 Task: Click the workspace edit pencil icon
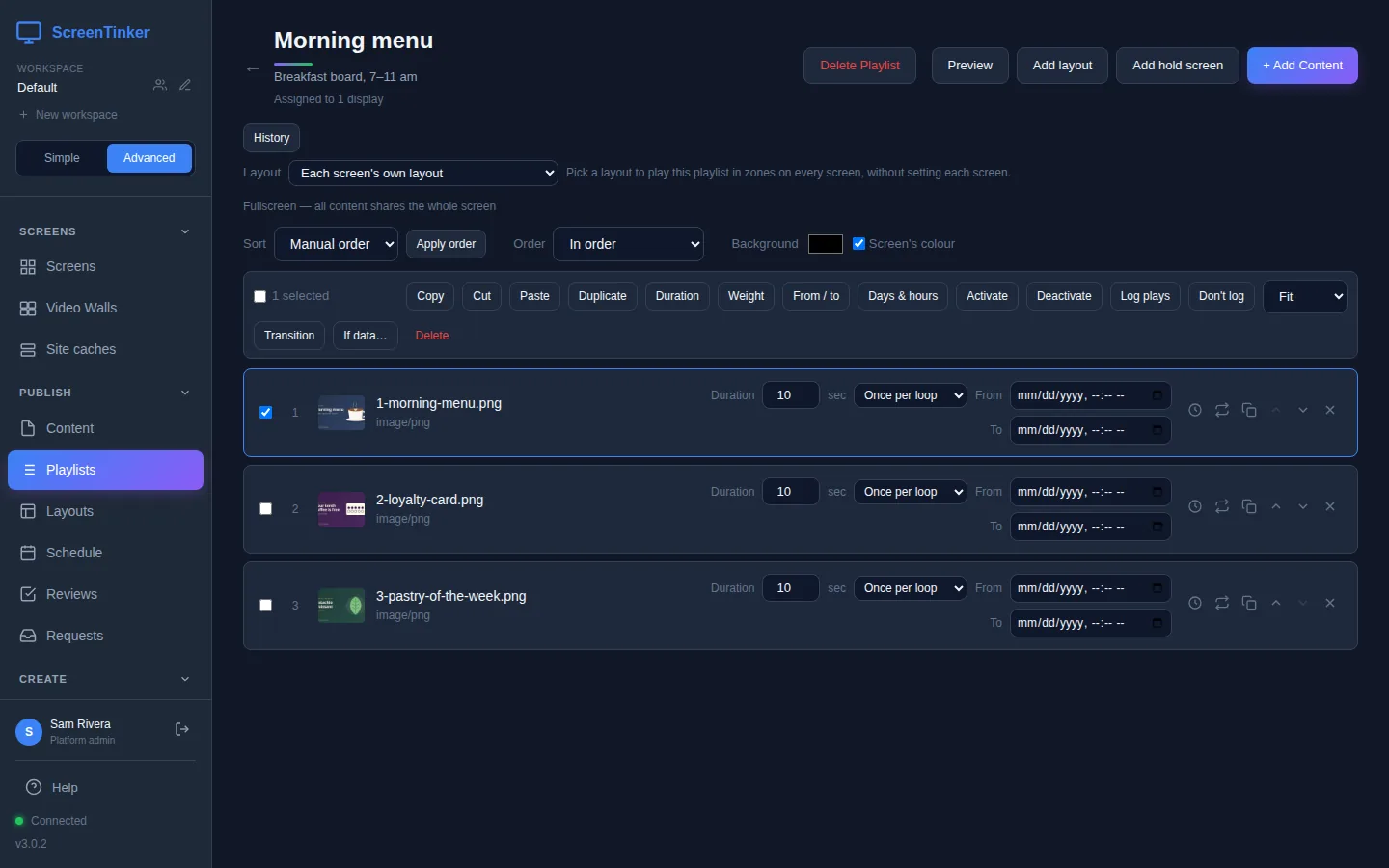point(185,85)
